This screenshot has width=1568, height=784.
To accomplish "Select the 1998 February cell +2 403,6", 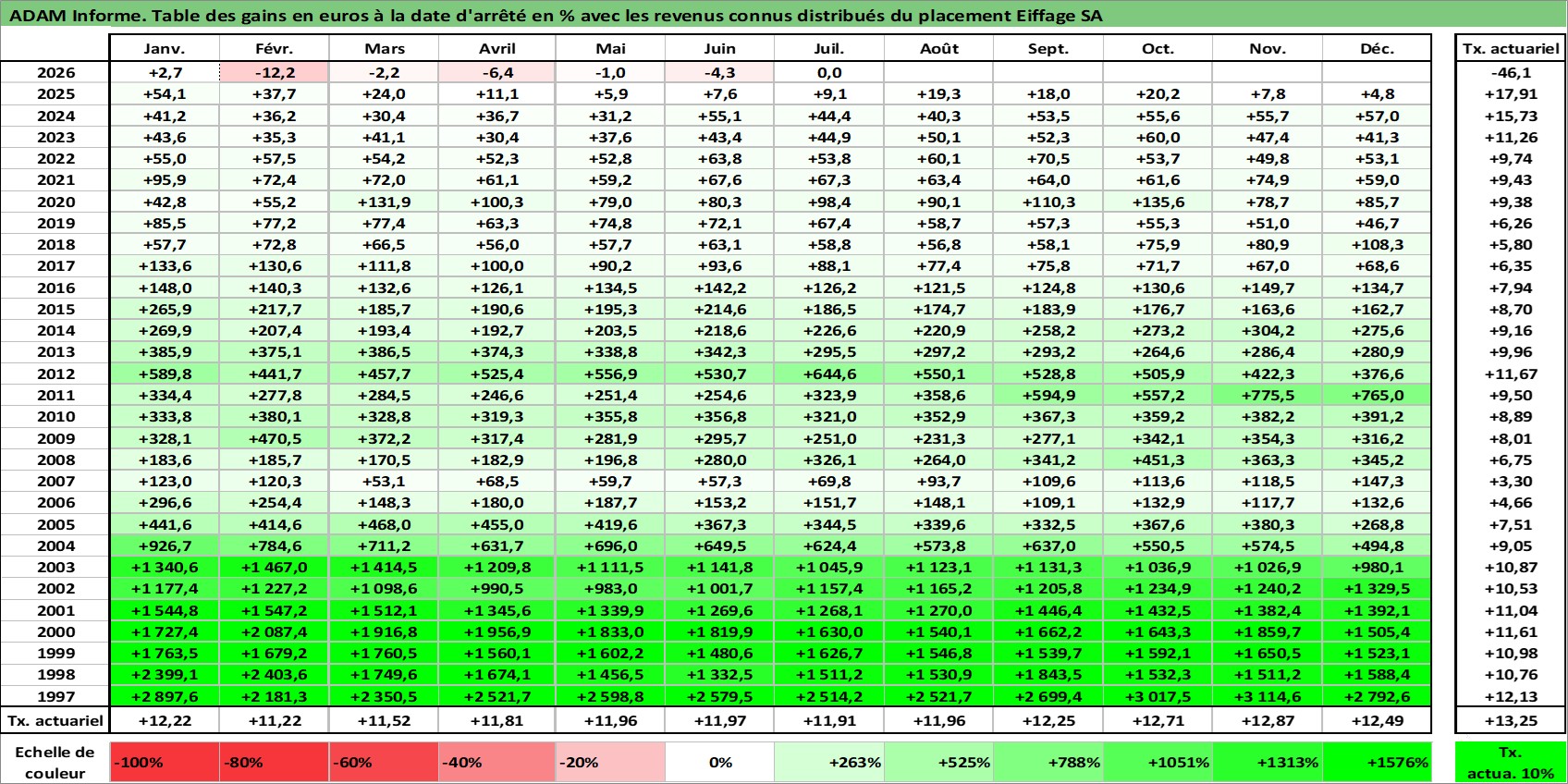I will click(274, 674).
